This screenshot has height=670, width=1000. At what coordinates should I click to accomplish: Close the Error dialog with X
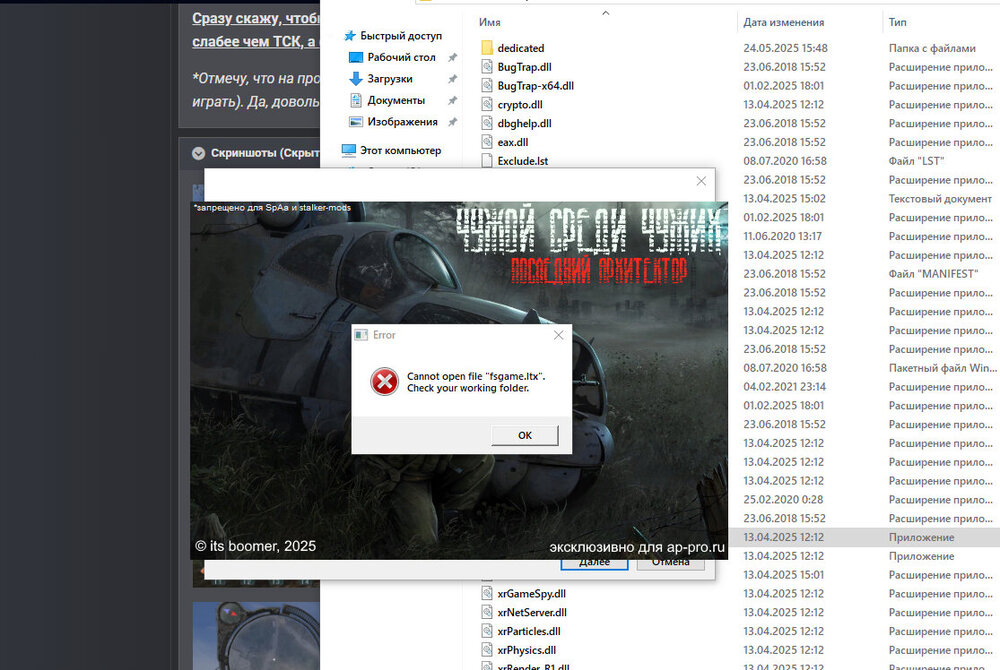[559, 335]
